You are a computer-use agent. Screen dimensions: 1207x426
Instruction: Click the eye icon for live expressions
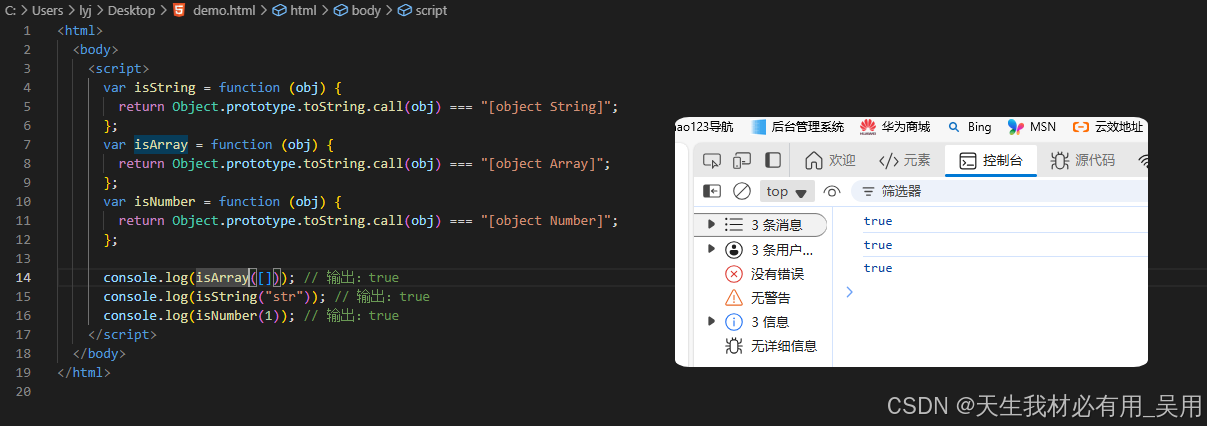point(831,191)
